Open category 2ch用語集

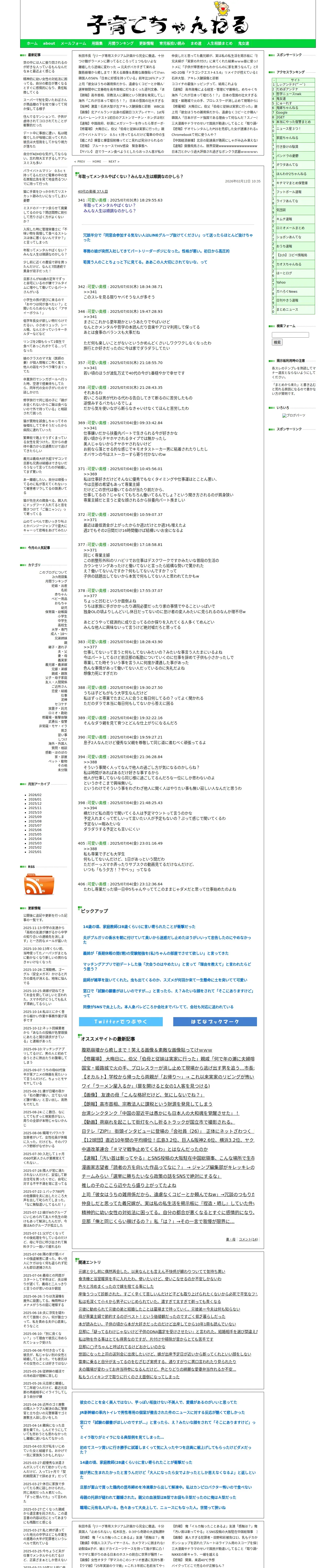coord(59,577)
